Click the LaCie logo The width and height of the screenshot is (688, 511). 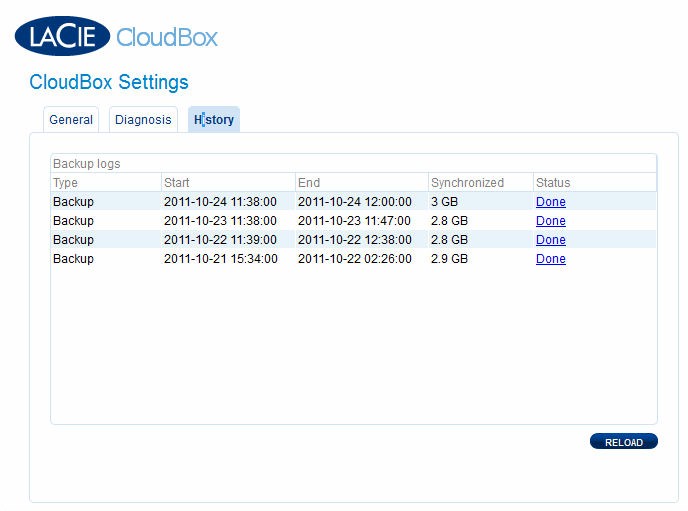tap(62, 36)
